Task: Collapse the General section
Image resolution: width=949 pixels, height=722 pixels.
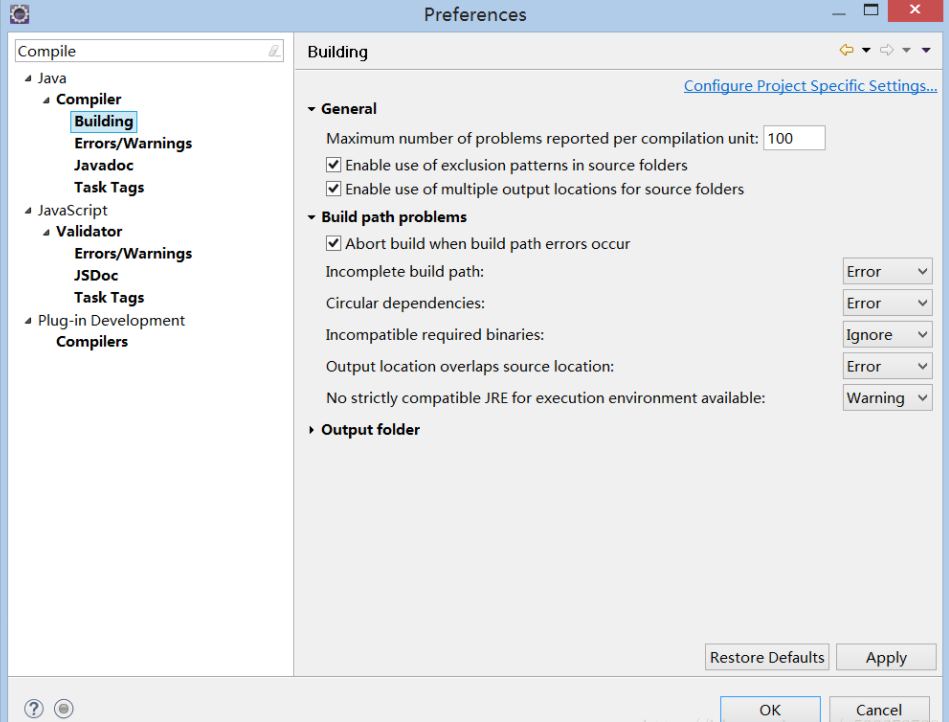Action: pos(312,109)
